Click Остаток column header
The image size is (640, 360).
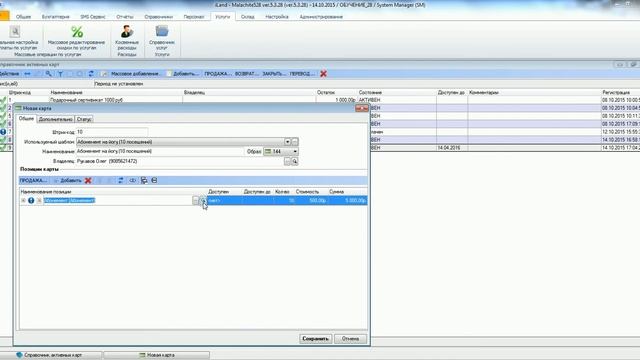pos(326,93)
